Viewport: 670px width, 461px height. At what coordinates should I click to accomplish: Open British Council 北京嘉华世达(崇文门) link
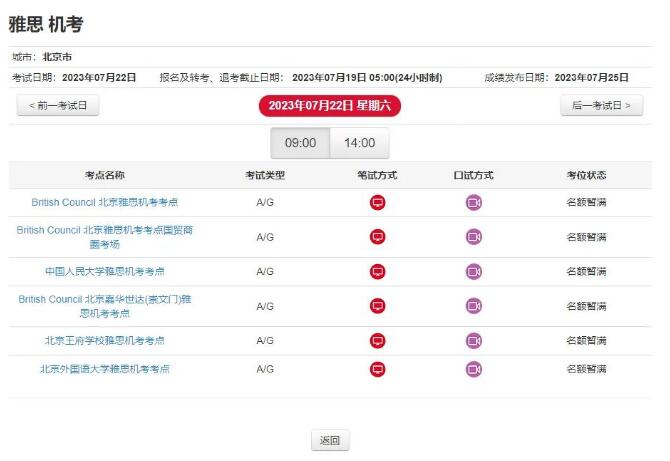tap(105, 306)
